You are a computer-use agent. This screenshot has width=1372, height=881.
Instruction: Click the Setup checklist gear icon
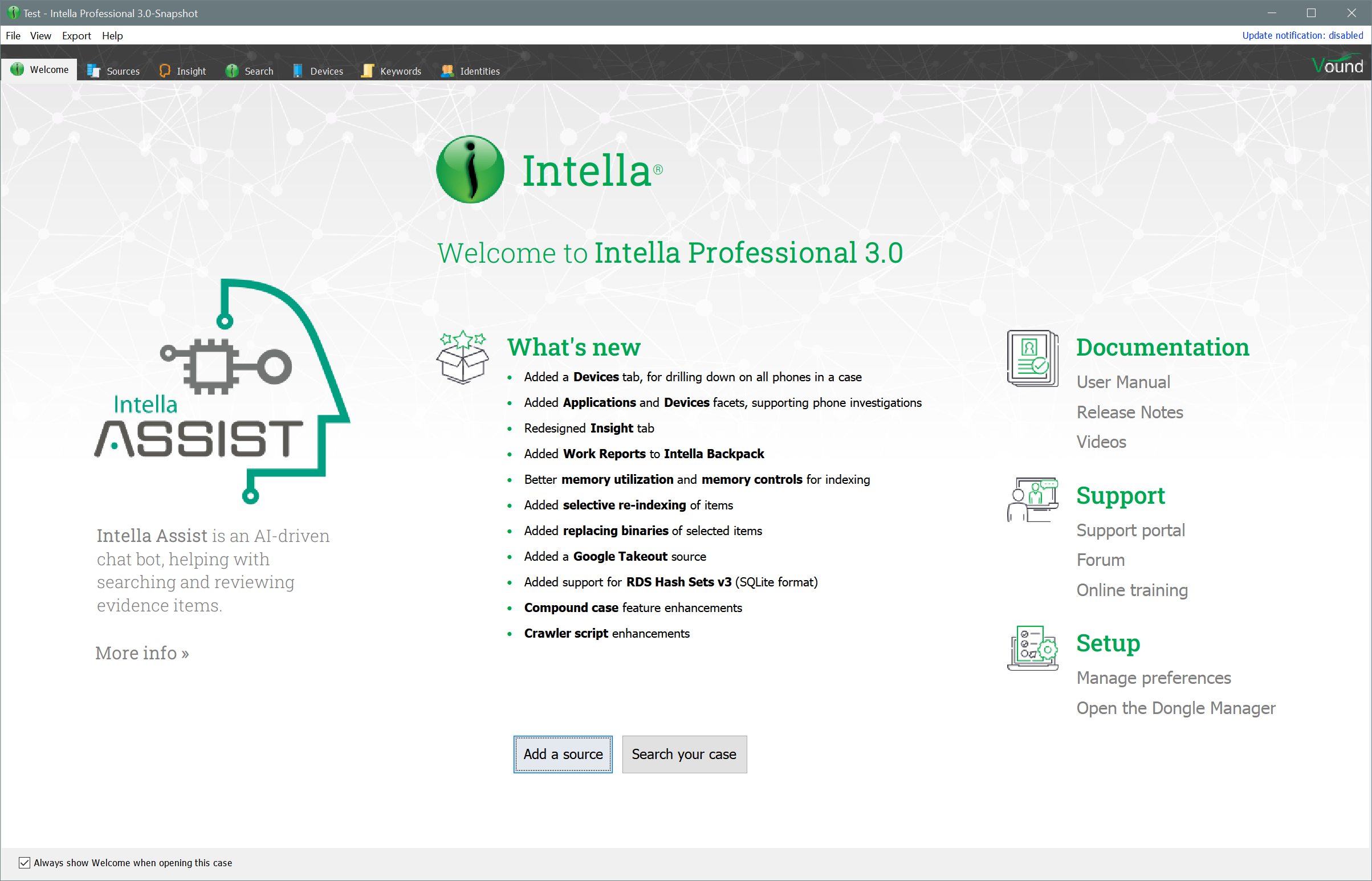1032,647
